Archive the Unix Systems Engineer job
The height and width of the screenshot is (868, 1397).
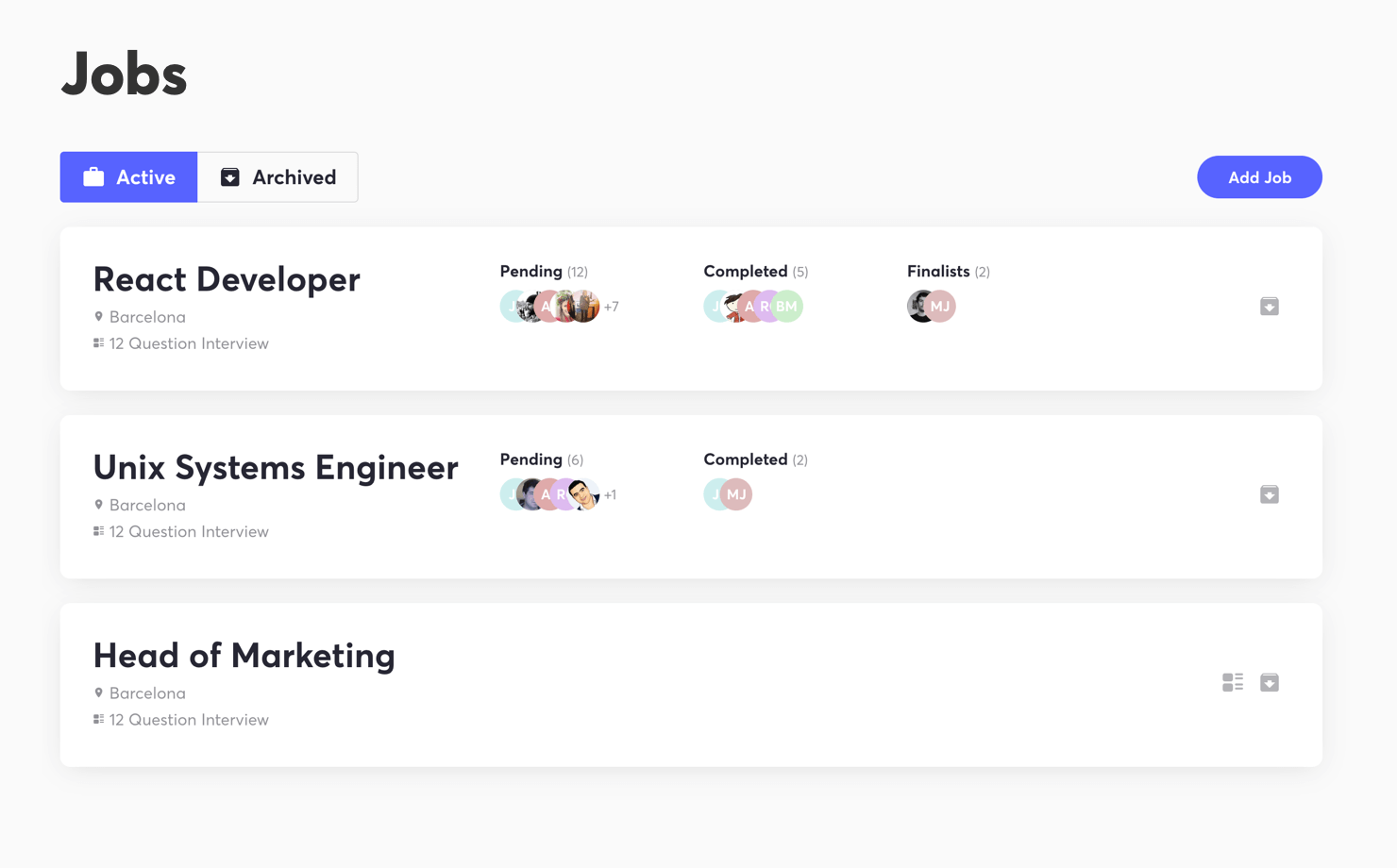1269,494
